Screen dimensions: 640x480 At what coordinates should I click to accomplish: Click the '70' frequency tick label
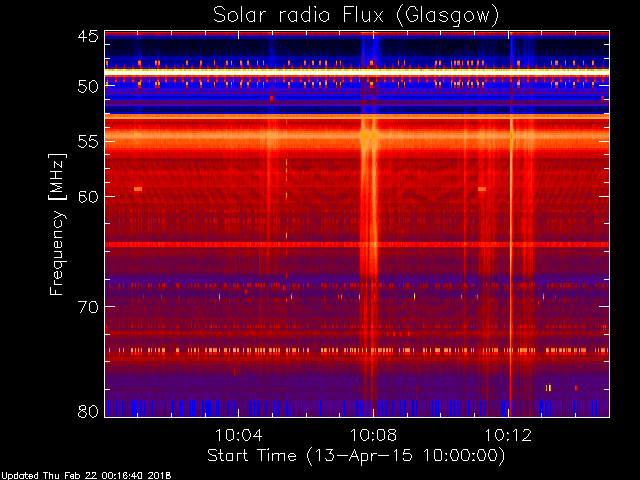click(x=88, y=307)
